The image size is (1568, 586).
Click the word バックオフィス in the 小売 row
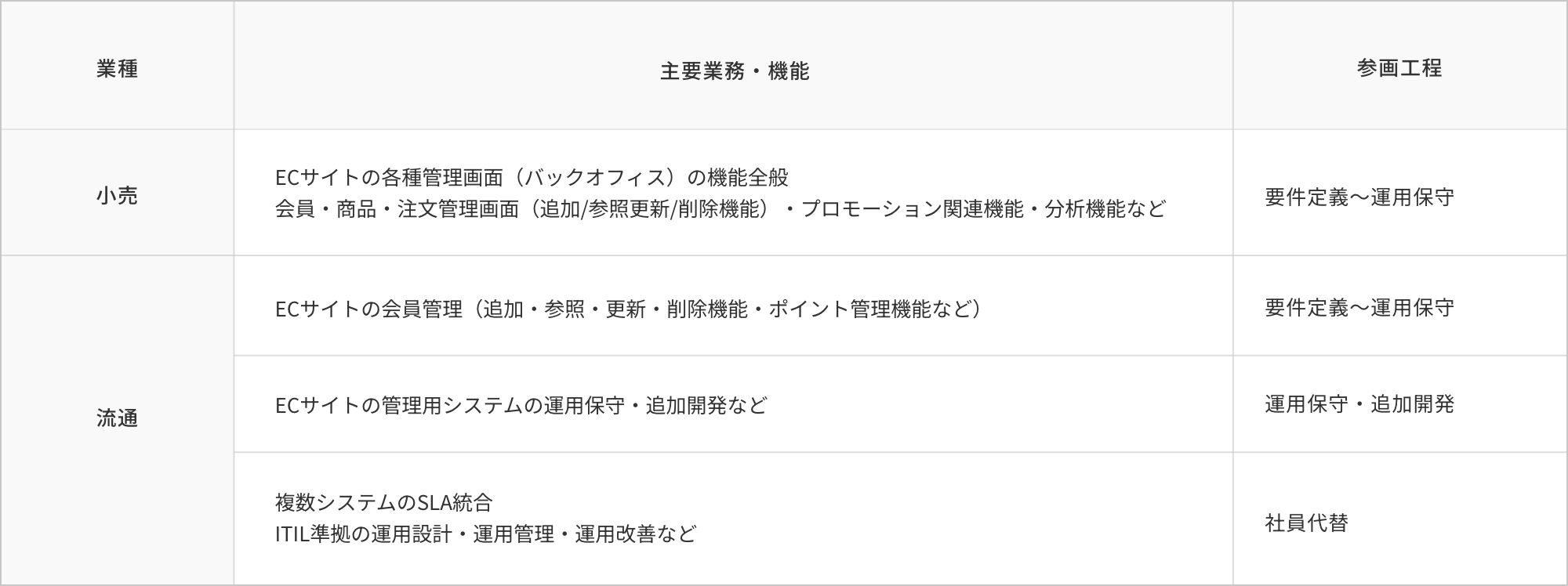(x=594, y=178)
